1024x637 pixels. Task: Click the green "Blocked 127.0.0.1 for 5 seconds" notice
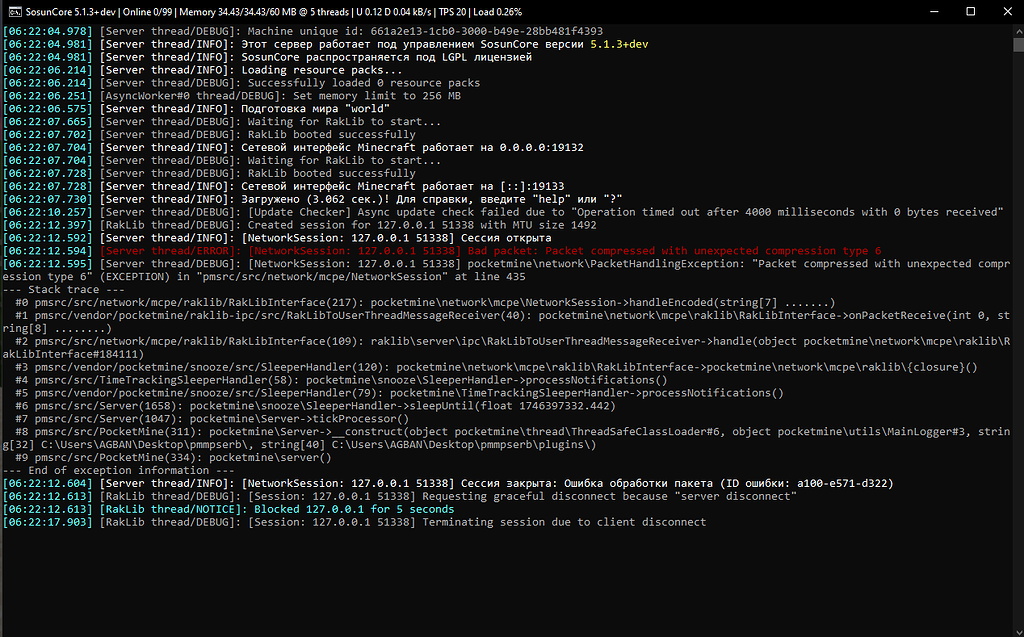coord(353,509)
